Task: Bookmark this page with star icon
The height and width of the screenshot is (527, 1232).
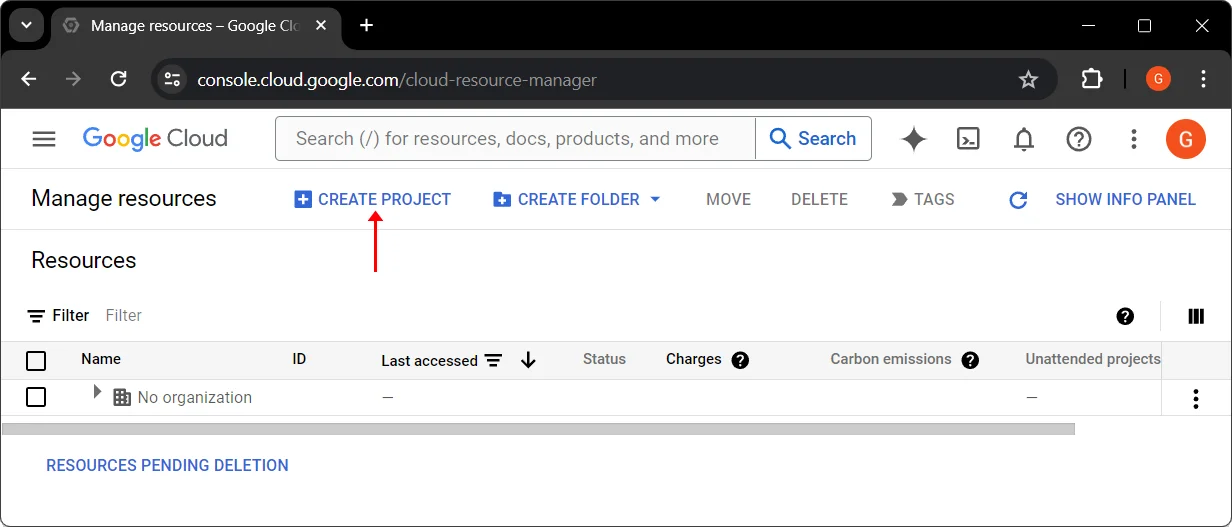Action: pos(1028,79)
